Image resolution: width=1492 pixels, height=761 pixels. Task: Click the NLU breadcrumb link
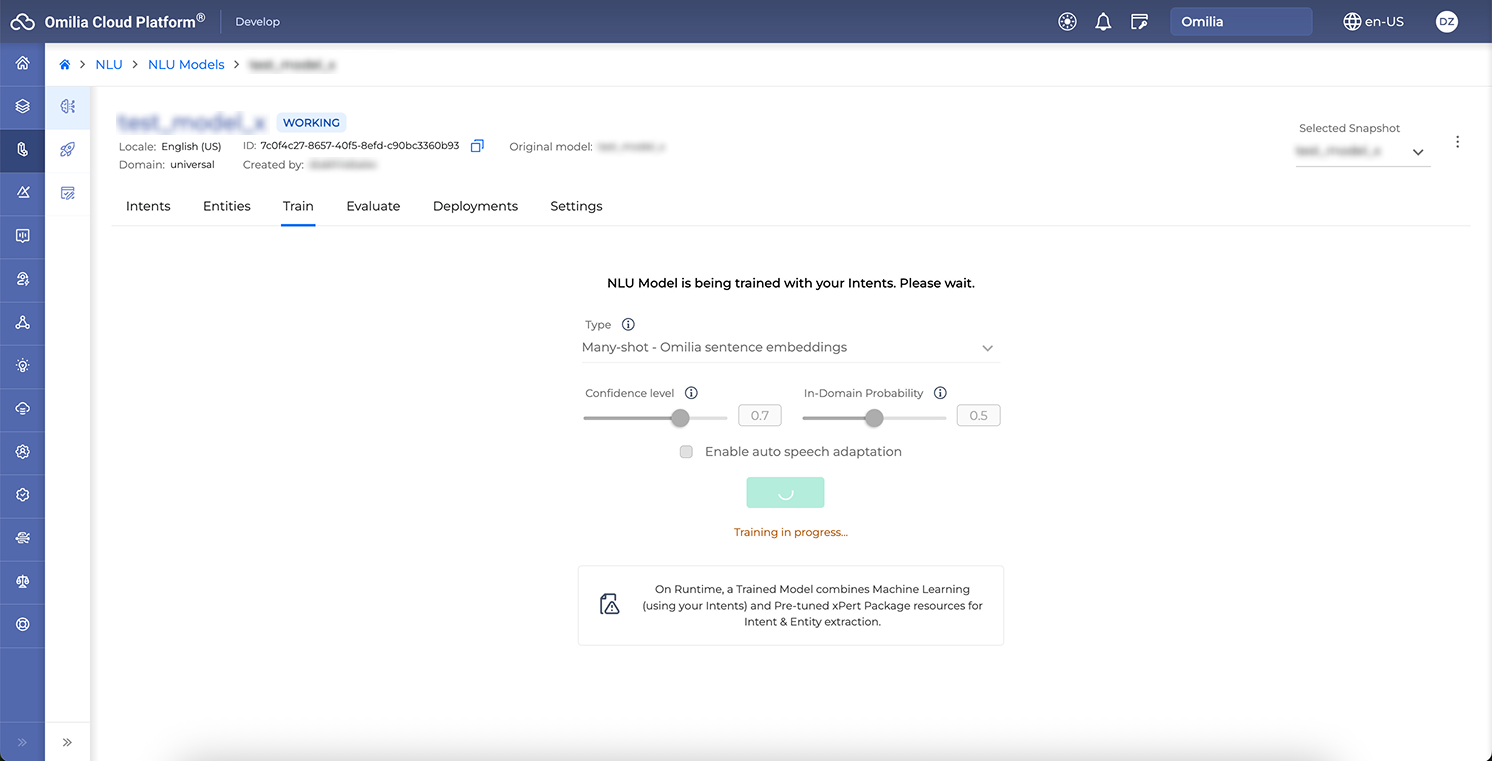tap(109, 65)
